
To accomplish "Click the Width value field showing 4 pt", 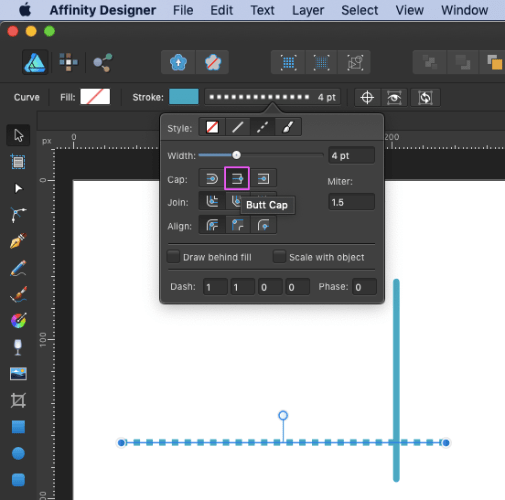I will [352, 155].
